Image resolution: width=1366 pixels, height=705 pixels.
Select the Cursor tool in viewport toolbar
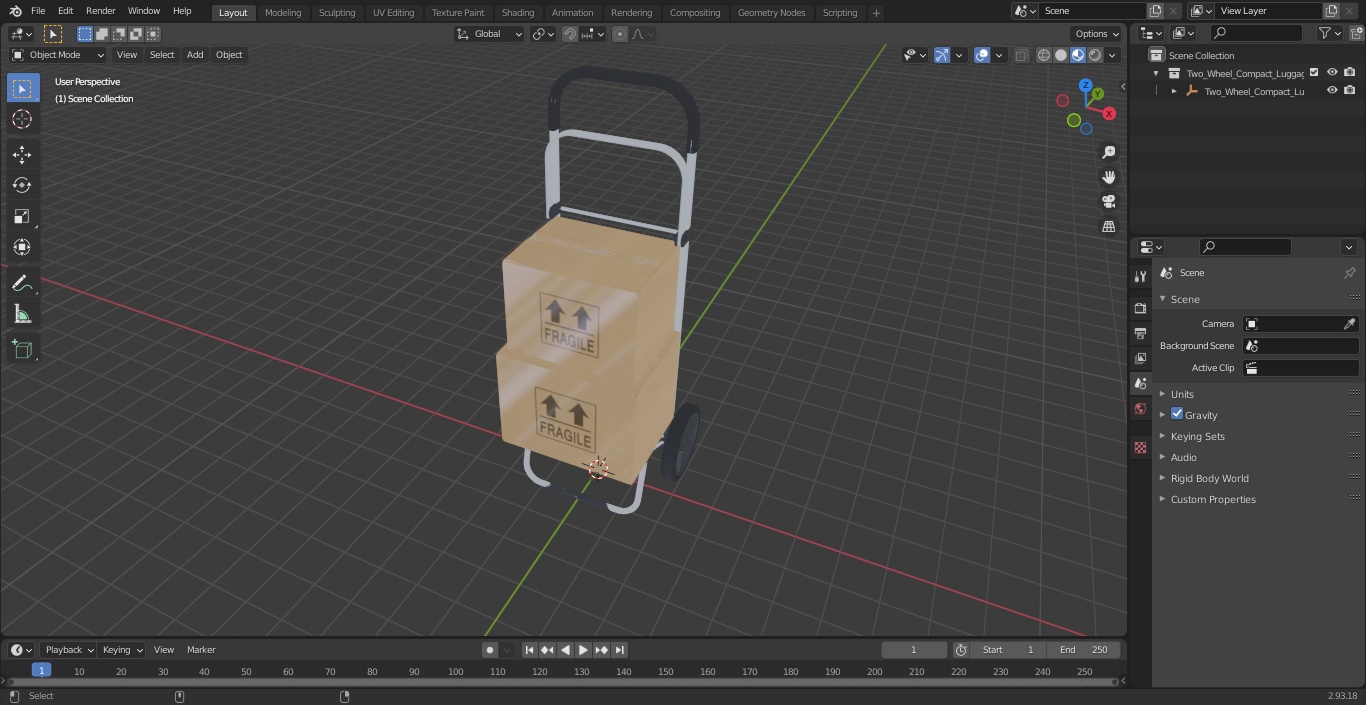(x=22, y=120)
